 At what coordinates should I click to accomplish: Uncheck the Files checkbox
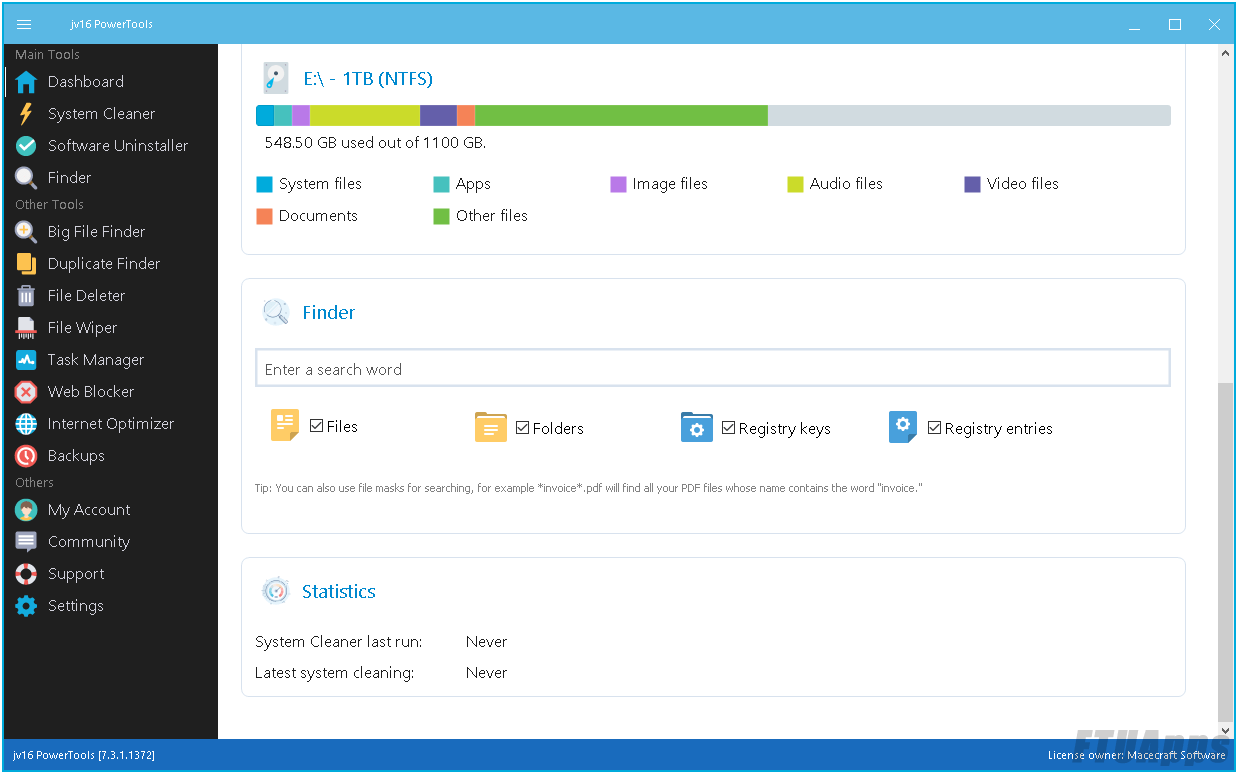pyautogui.click(x=317, y=426)
